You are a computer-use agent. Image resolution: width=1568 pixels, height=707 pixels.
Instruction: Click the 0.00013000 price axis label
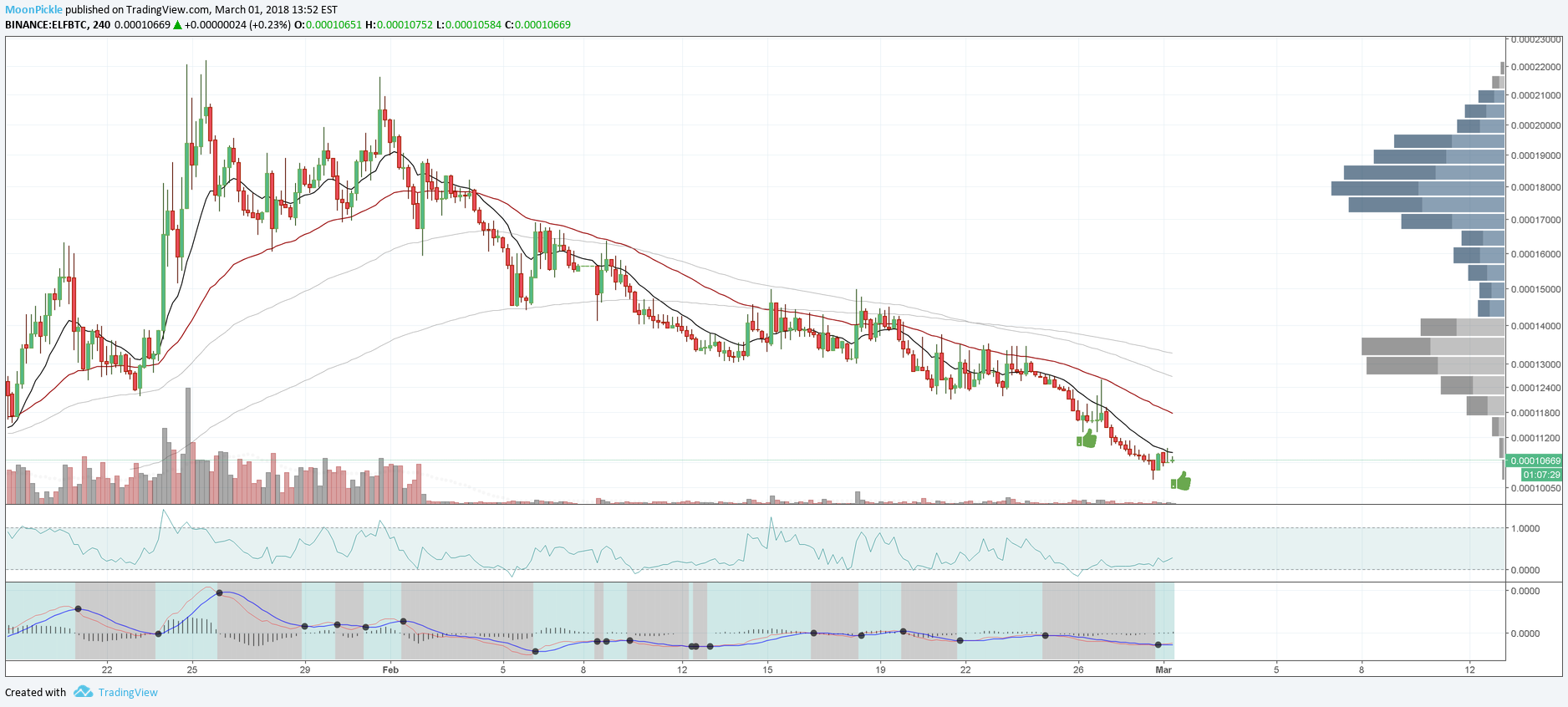[x=1535, y=364]
